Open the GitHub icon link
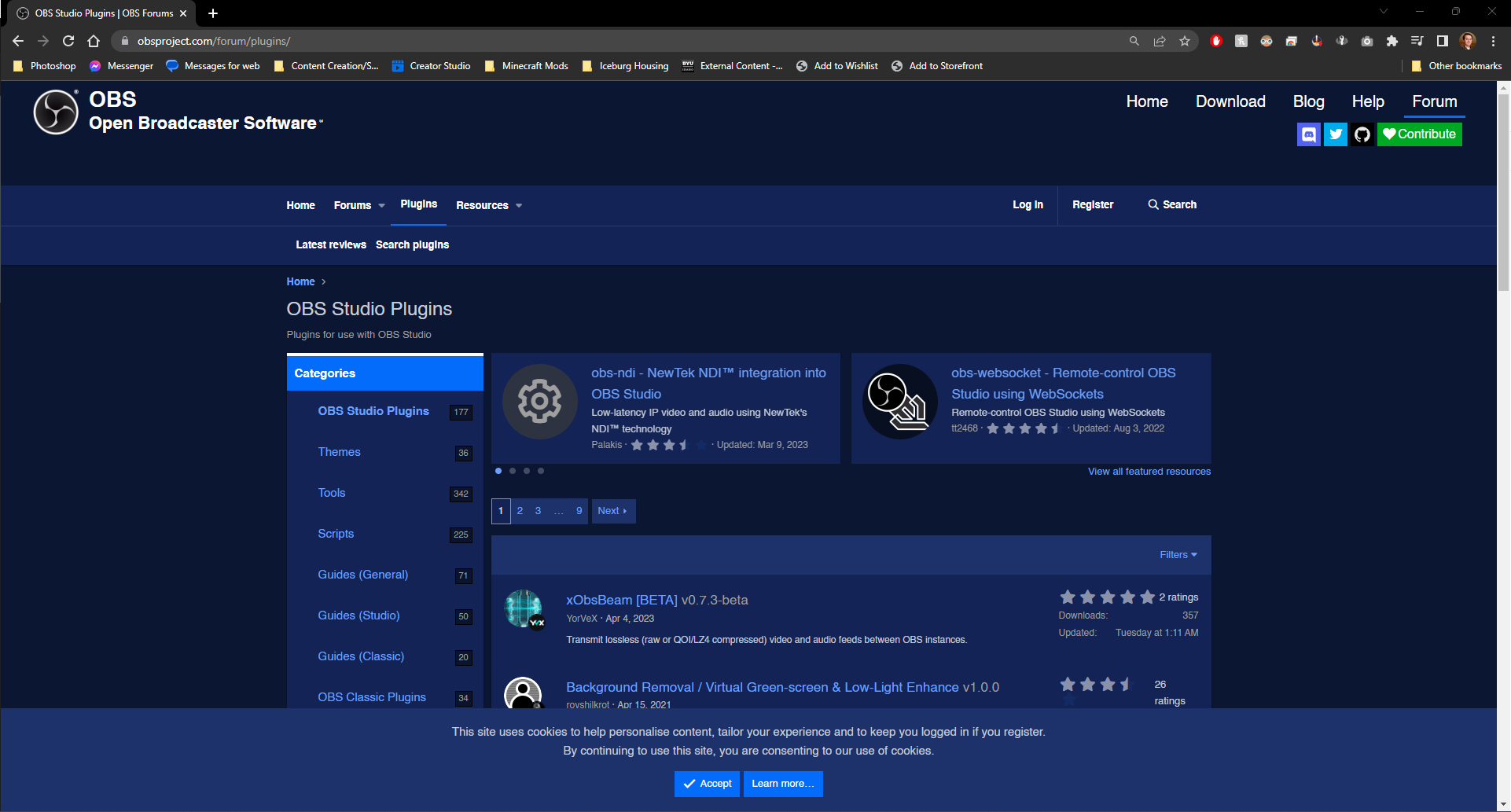This screenshot has width=1511, height=812. [x=1362, y=134]
